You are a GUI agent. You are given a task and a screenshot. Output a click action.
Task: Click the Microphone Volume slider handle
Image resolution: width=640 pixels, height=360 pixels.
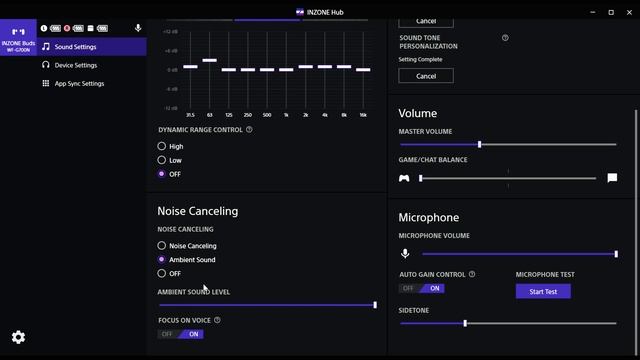(x=616, y=254)
